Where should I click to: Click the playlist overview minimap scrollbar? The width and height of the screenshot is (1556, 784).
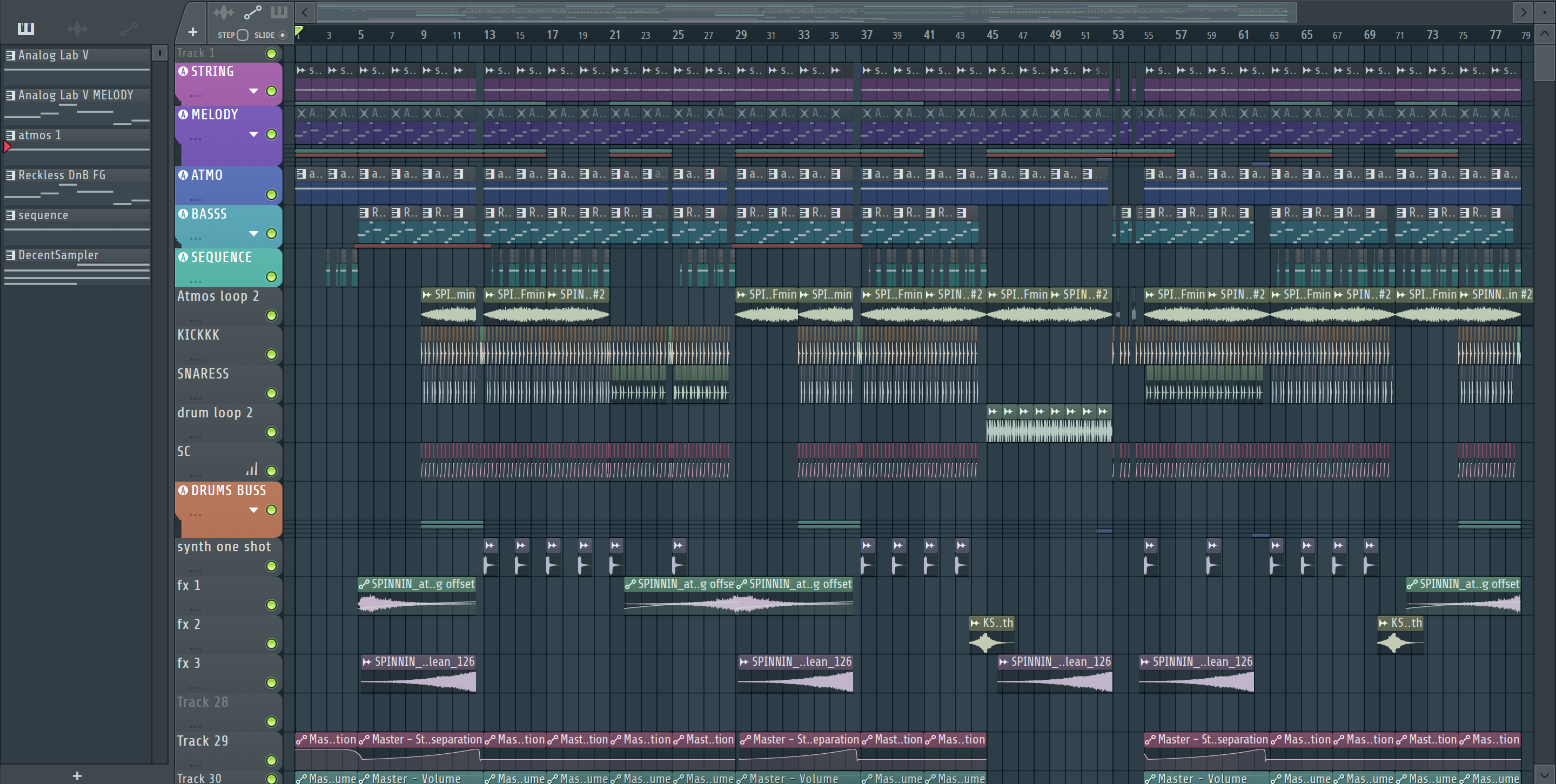tap(807, 11)
